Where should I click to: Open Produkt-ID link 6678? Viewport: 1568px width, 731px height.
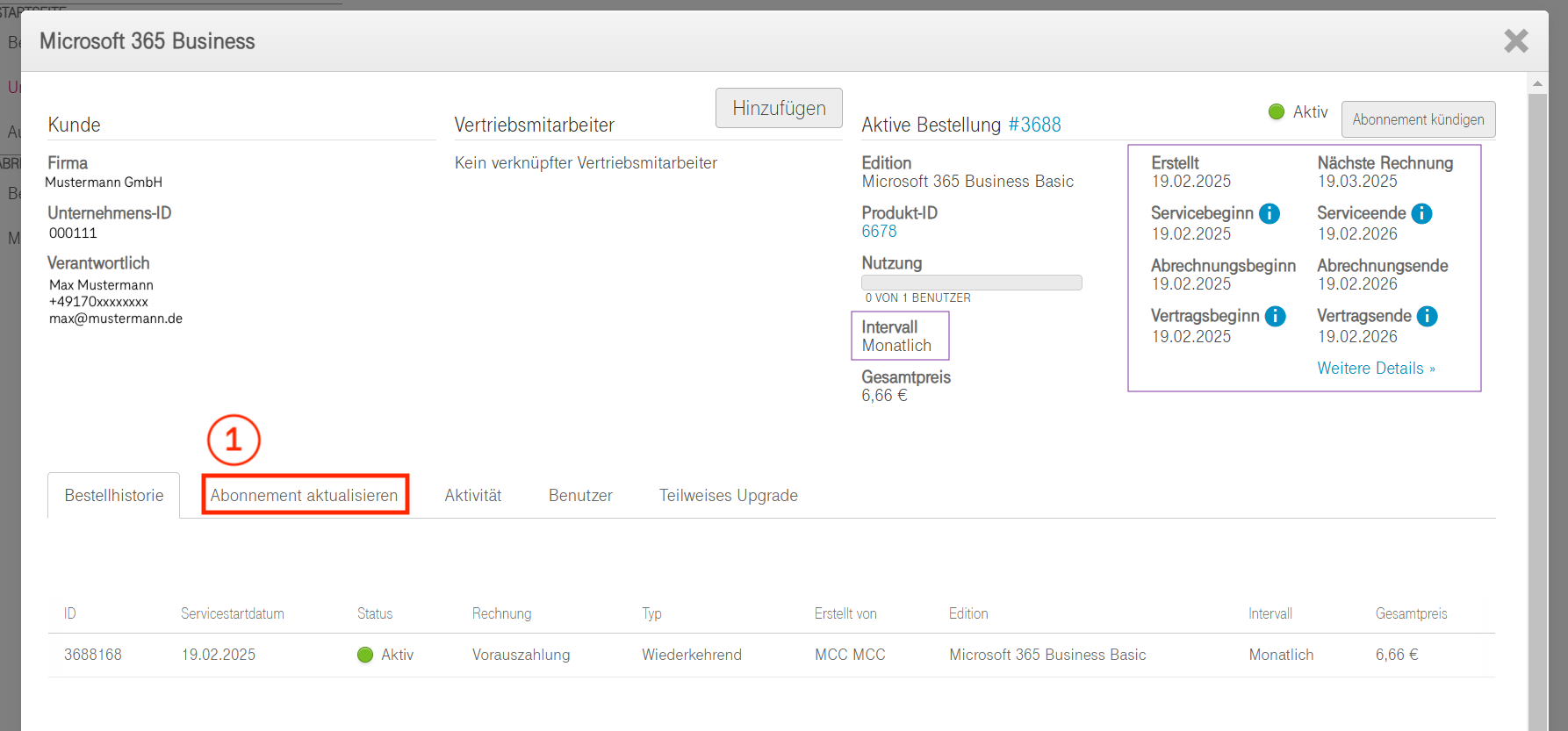879,232
